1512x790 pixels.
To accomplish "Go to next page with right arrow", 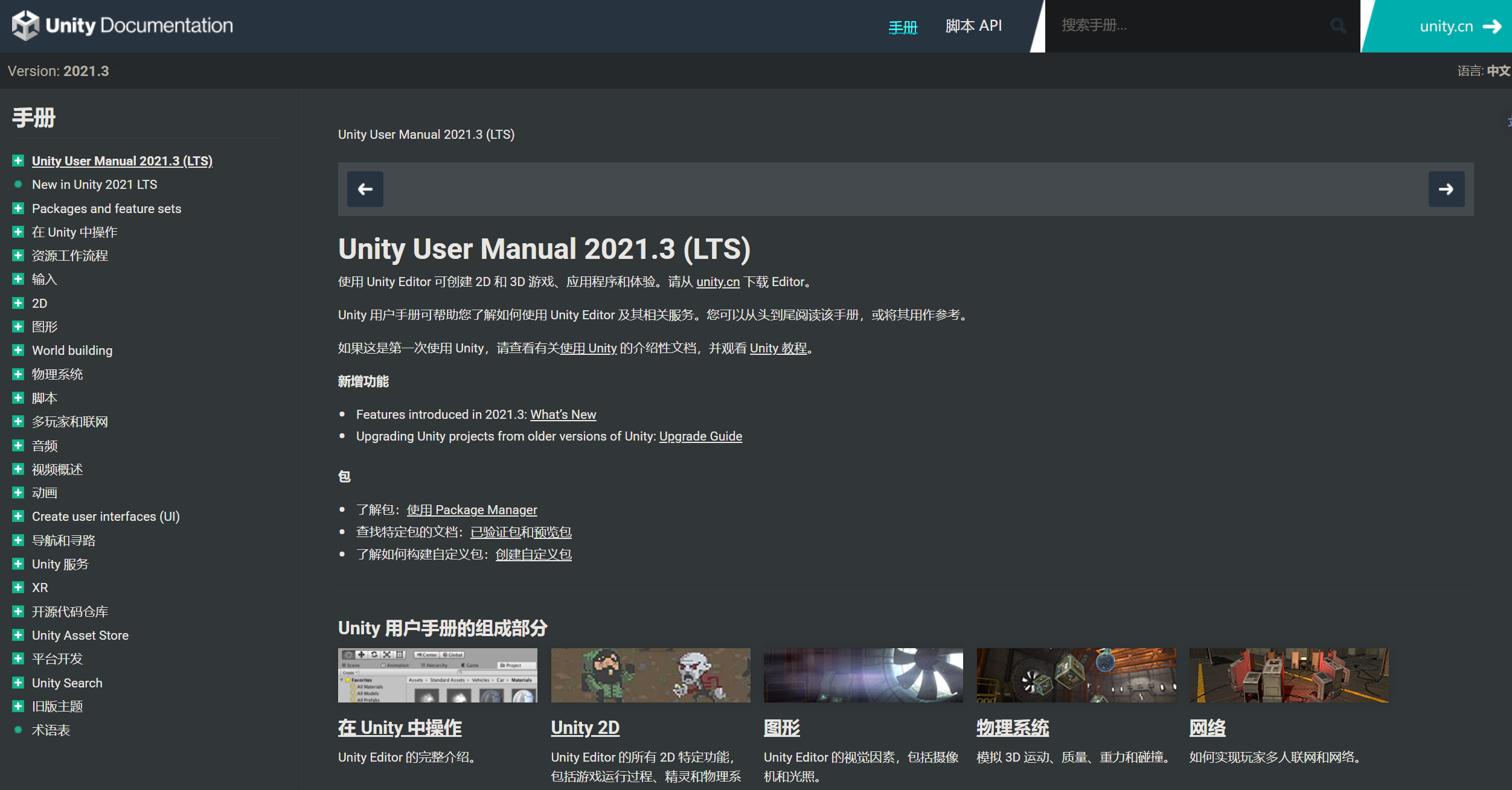I will pyautogui.click(x=1446, y=190).
